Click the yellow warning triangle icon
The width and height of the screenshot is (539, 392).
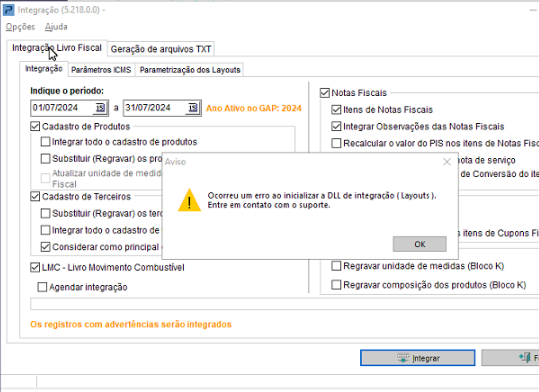[x=189, y=200]
